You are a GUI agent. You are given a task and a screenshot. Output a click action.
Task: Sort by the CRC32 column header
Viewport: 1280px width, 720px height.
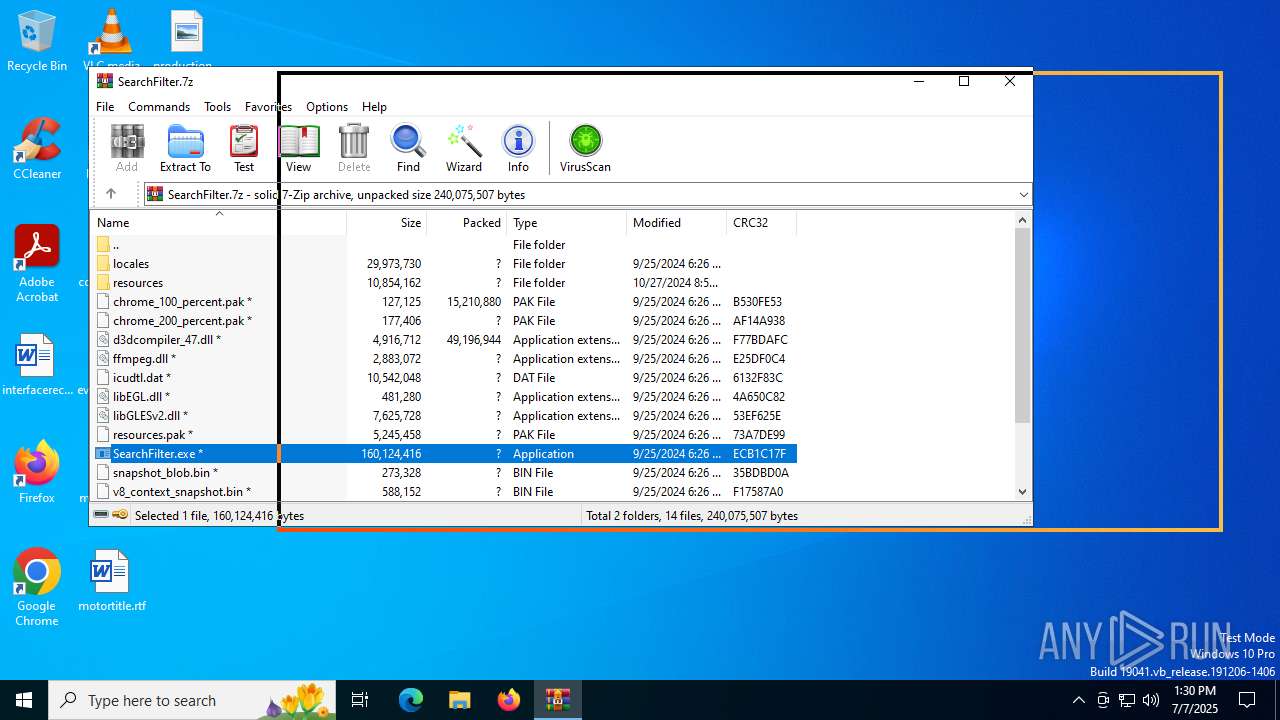point(762,223)
